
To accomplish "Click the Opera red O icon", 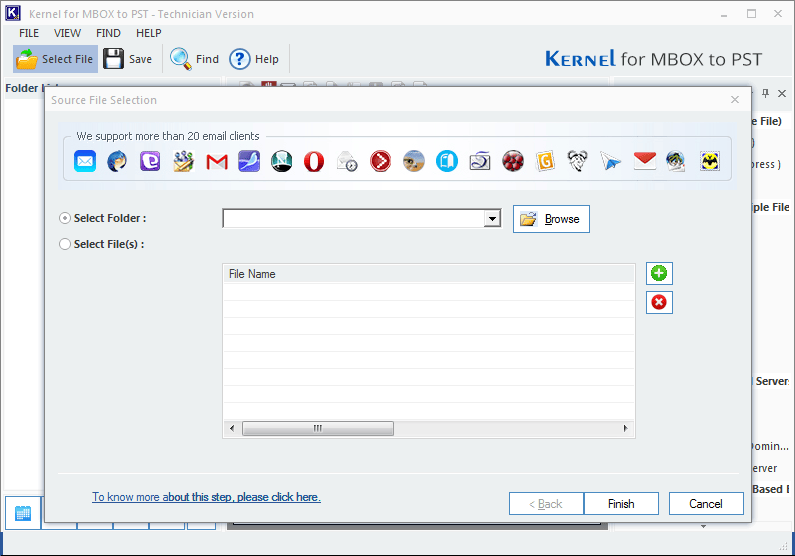I will [314, 162].
